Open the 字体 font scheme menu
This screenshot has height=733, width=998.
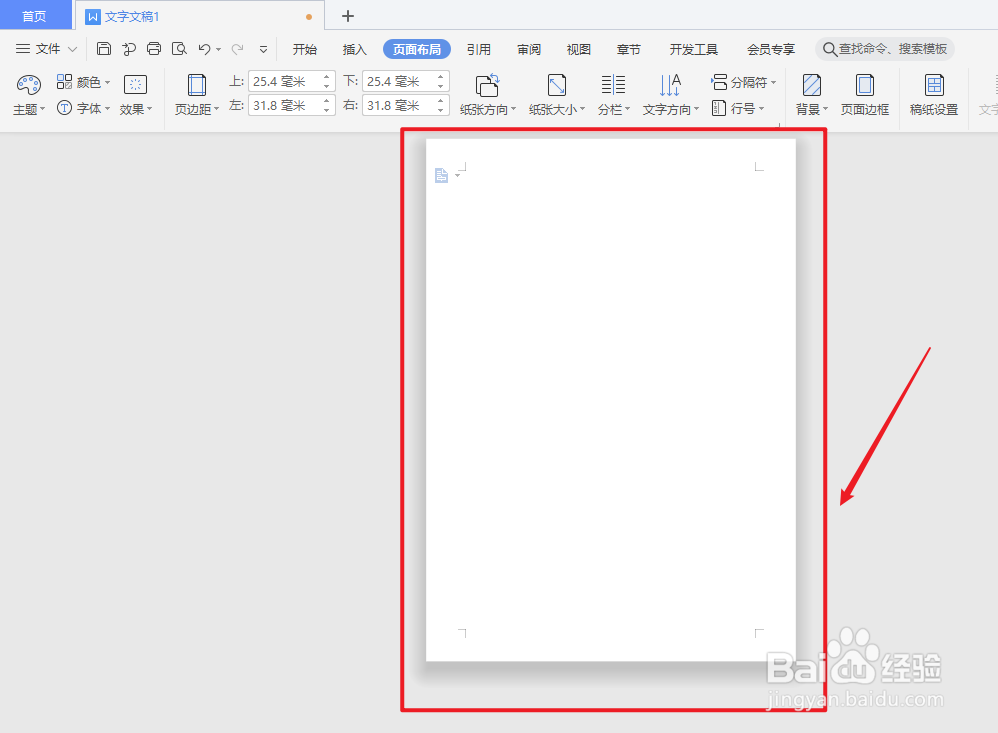83,108
